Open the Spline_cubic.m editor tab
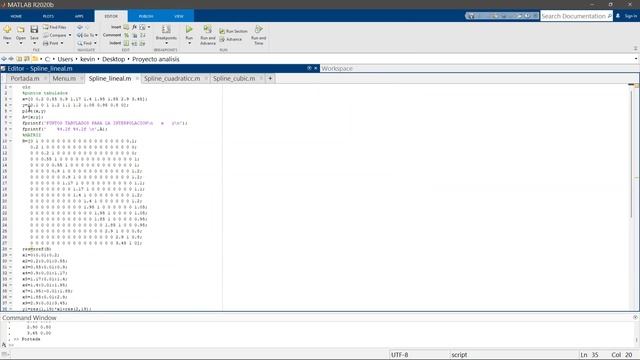This screenshot has width=640, height=360. coord(234,78)
